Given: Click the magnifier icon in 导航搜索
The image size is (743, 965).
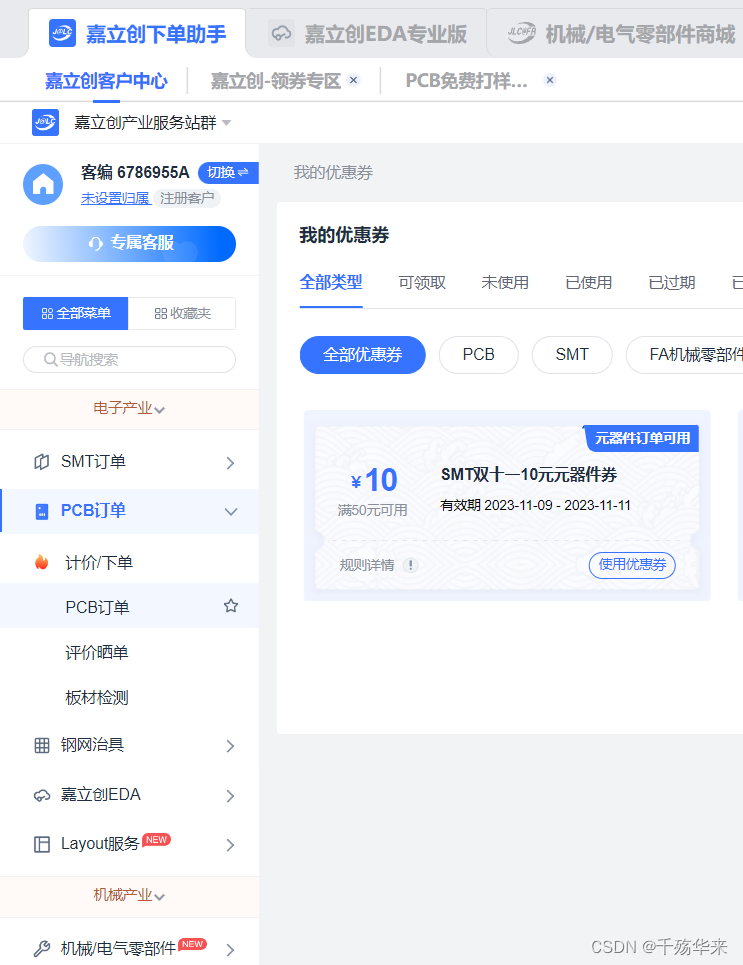Looking at the screenshot, I should (x=50, y=359).
